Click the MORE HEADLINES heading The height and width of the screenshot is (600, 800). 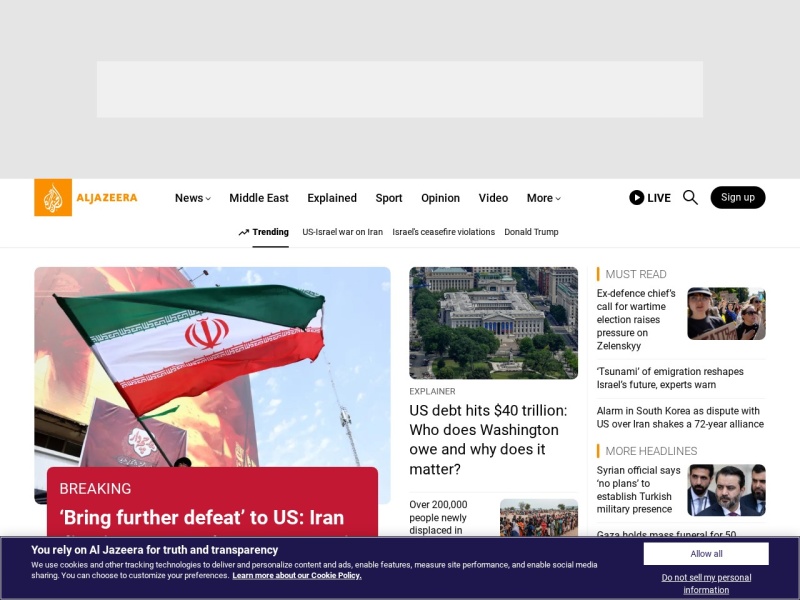(651, 451)
